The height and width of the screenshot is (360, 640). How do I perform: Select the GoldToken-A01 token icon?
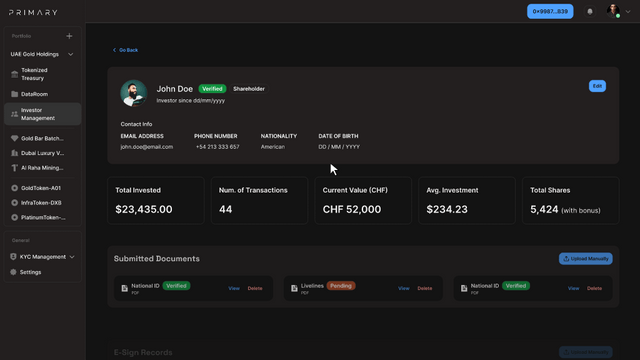[15, 188]
